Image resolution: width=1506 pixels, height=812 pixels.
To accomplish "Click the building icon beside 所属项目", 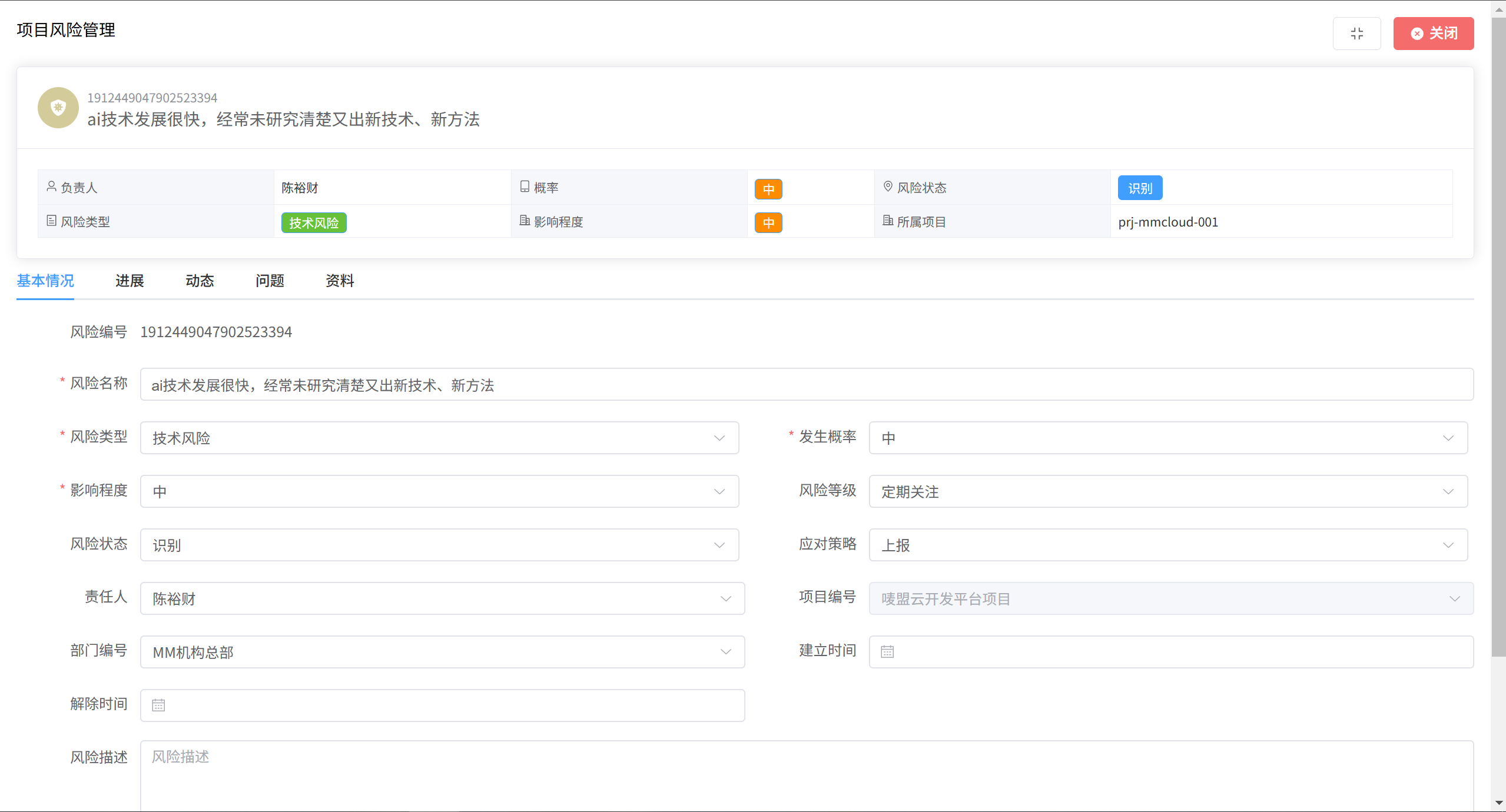I will point(888,221).
